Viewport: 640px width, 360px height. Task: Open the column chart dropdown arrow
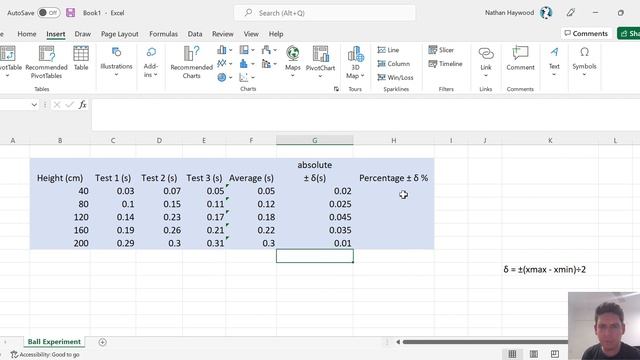[x=231, y=50]
